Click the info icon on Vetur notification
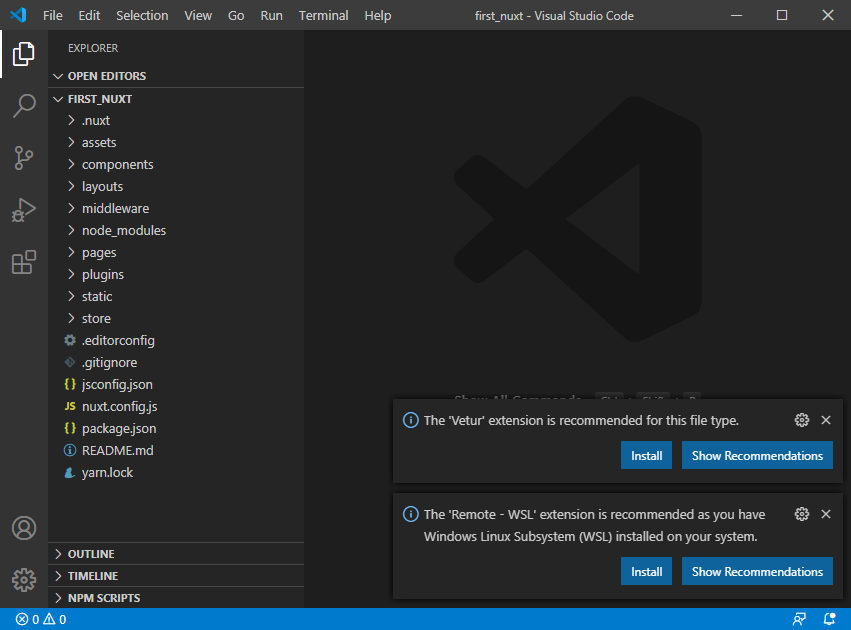The height and width of the screenshot is (630, 851). pyautogui.click(x=411, y=420)
